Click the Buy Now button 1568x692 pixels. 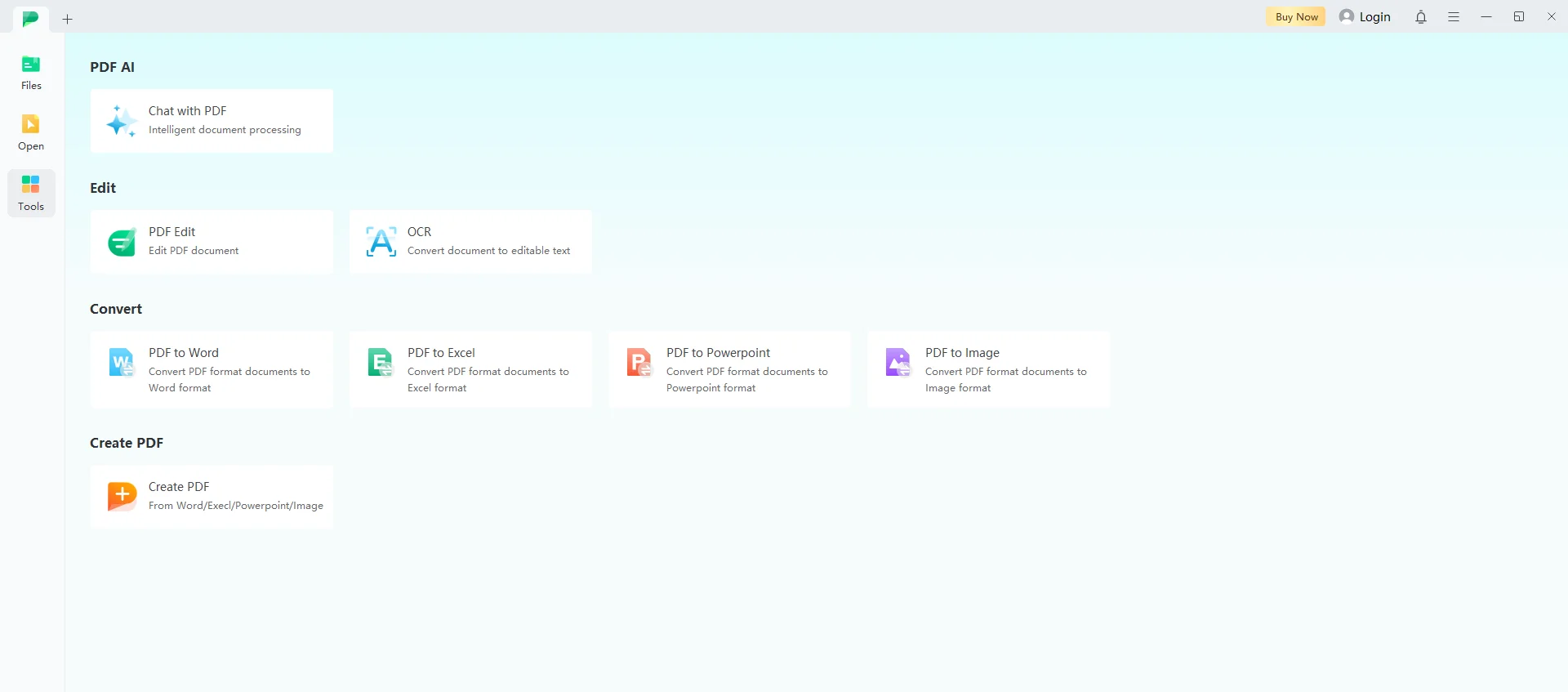tap(1296, 16)
